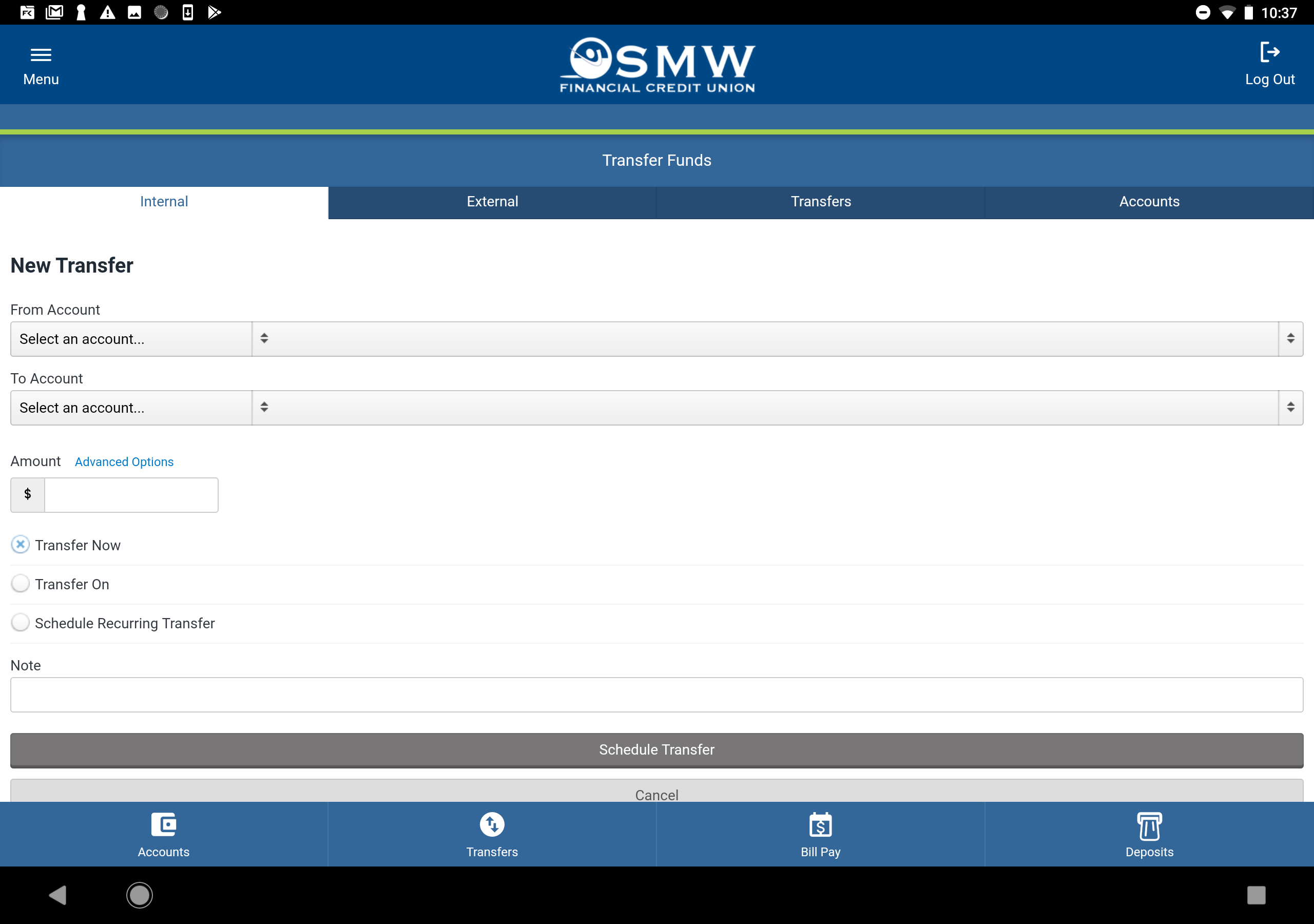Open Bill Pay calendar icon

click(x=821, y=824)
